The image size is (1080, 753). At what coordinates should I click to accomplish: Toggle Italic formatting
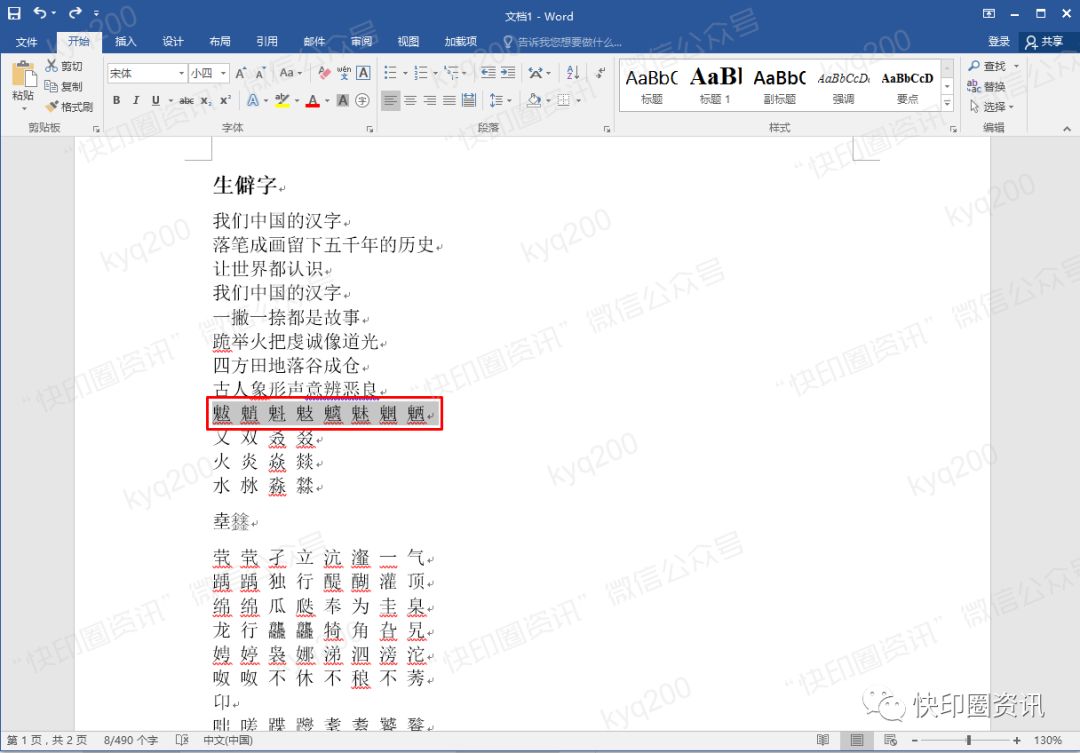coord(136,101)
